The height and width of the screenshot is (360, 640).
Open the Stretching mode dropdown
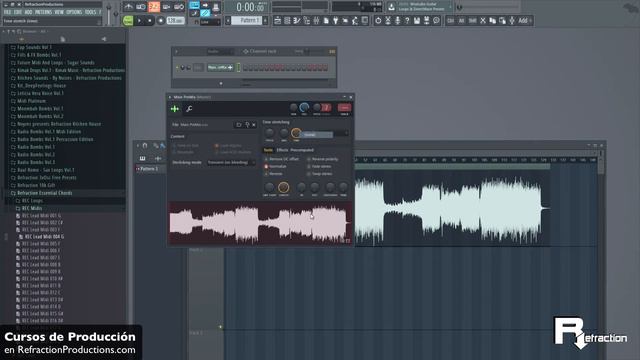(x=231, y=162)
